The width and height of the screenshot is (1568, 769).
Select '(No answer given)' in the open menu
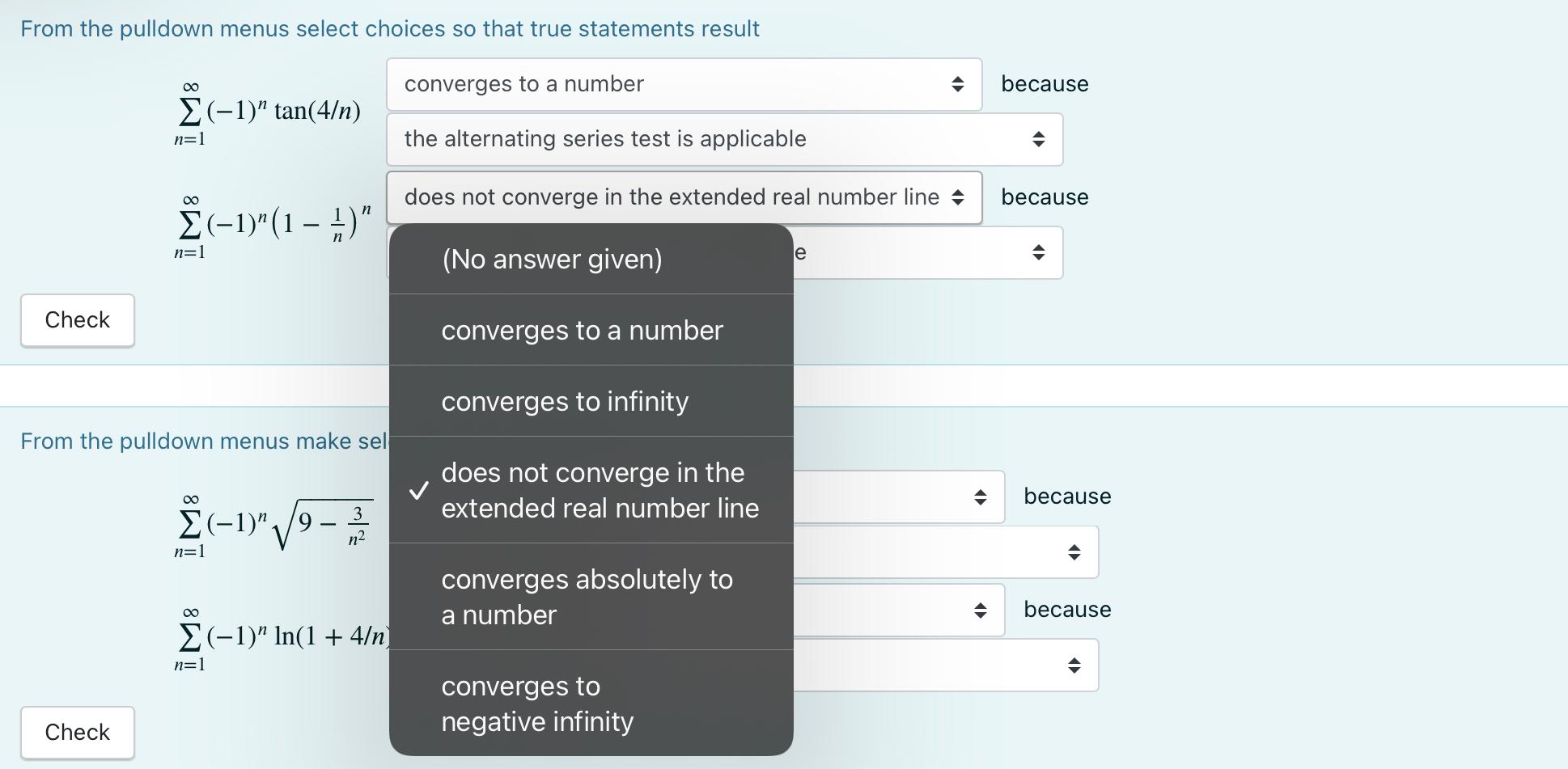553,259
